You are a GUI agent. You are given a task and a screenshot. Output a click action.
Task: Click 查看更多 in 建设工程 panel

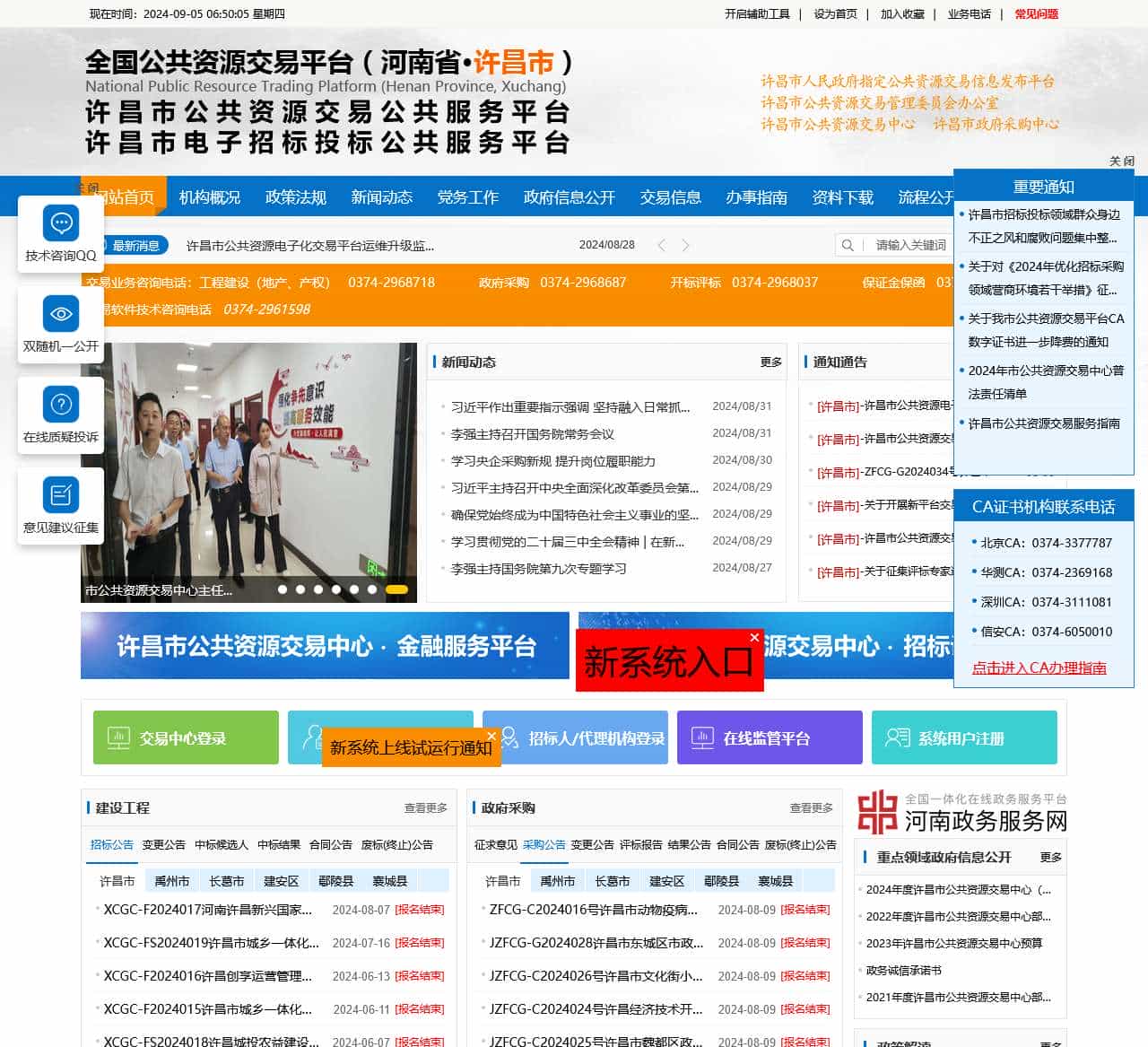426,807
